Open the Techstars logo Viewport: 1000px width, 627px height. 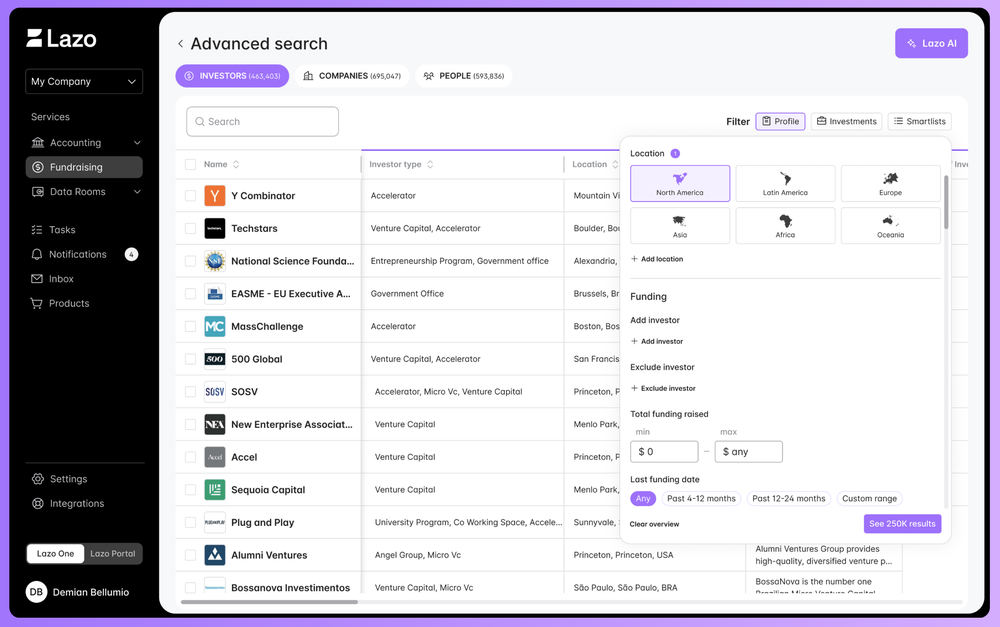pos(215,228)
